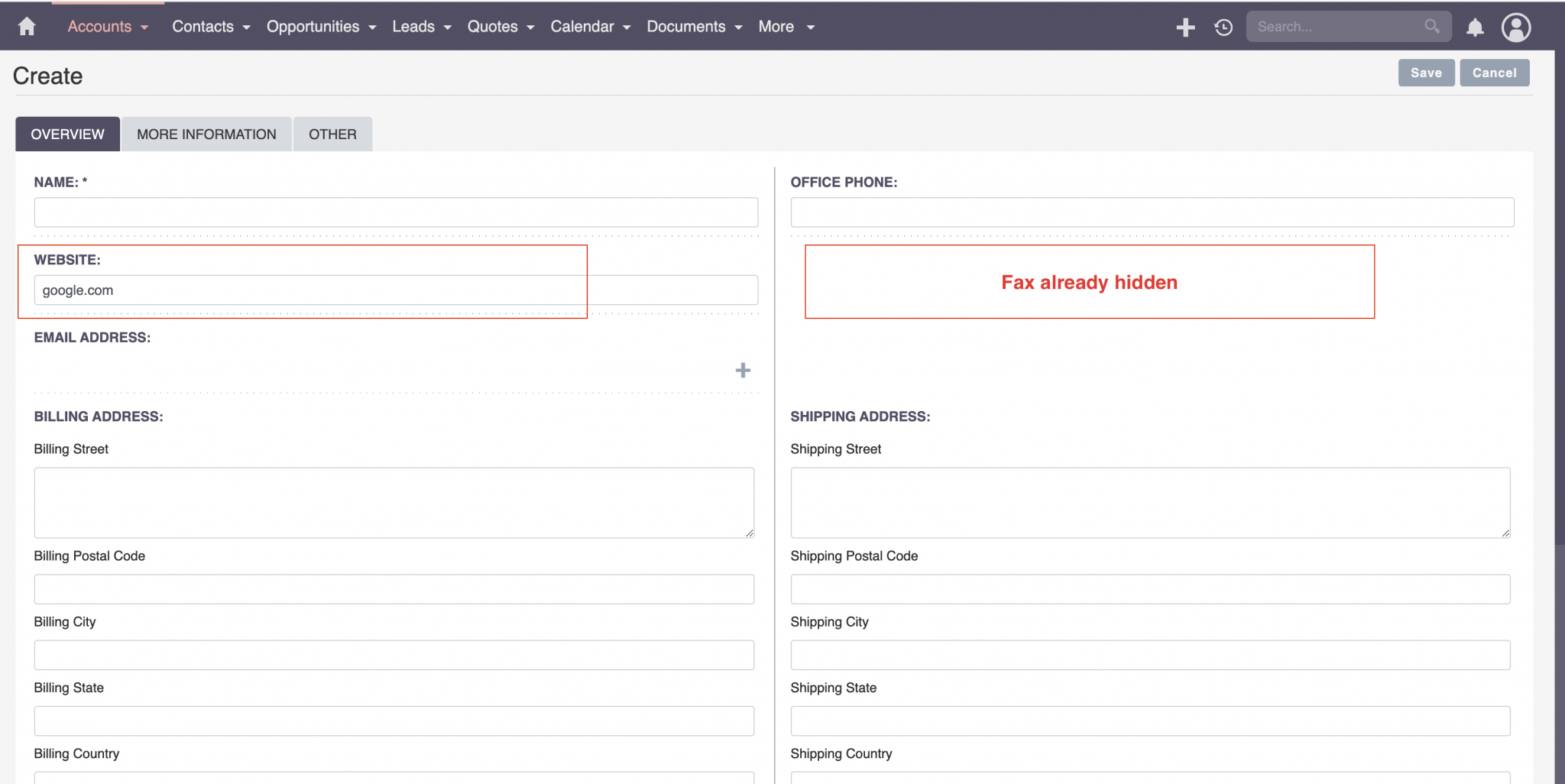Click the search magnifier icon
Viewport: 1565px width, 784px height.
click(x=1433, y=26)
